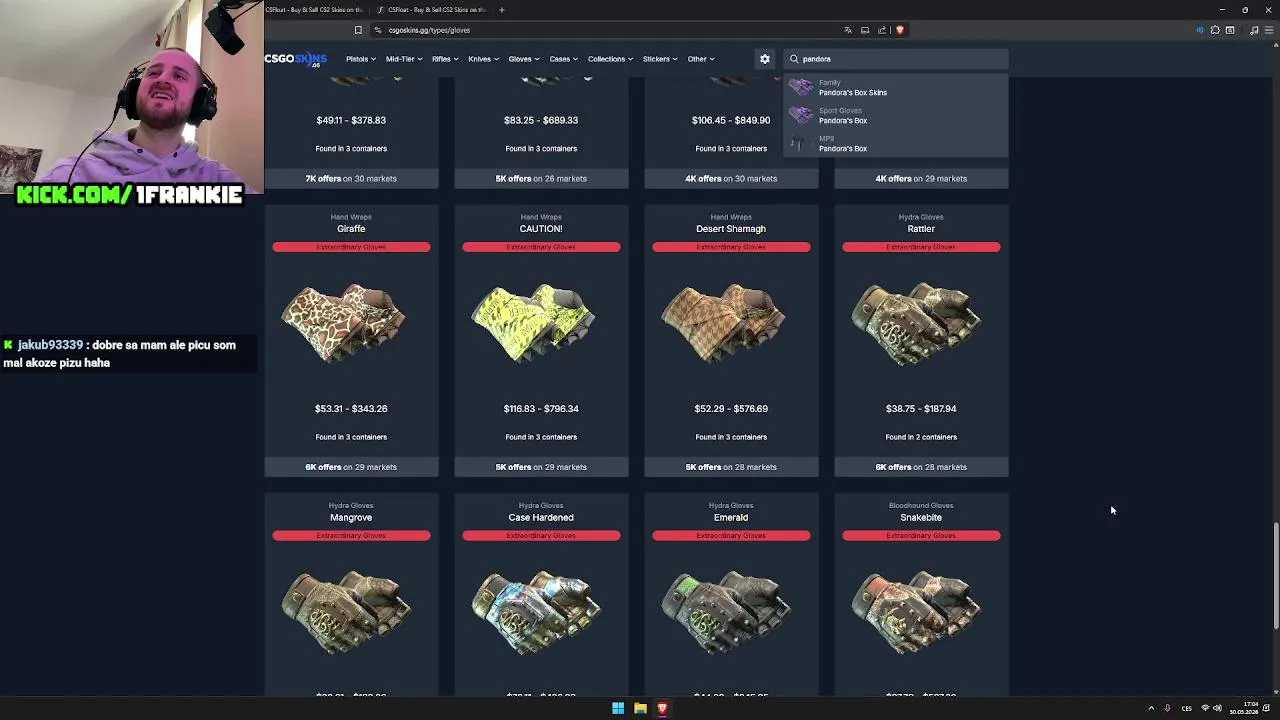The height and width of the screenshot is (720, 1280).
Task: Click the network icon in system tray
Action: click(x=1205, y=708)
